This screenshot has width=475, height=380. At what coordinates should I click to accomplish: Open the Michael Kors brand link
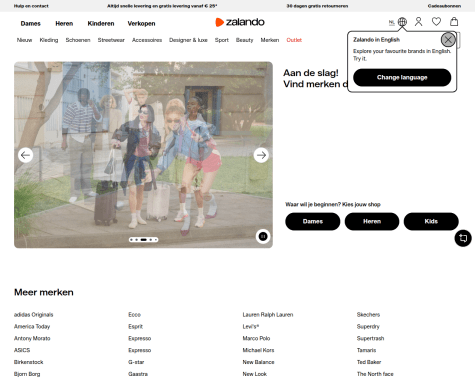pos(258,350)
